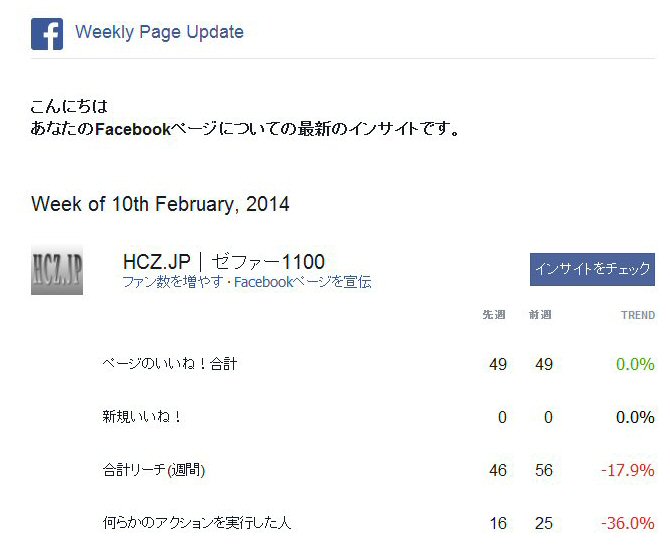Click previous week's action count 25
The width and height of the screenshot is (670, 546).
coord(544,523)
